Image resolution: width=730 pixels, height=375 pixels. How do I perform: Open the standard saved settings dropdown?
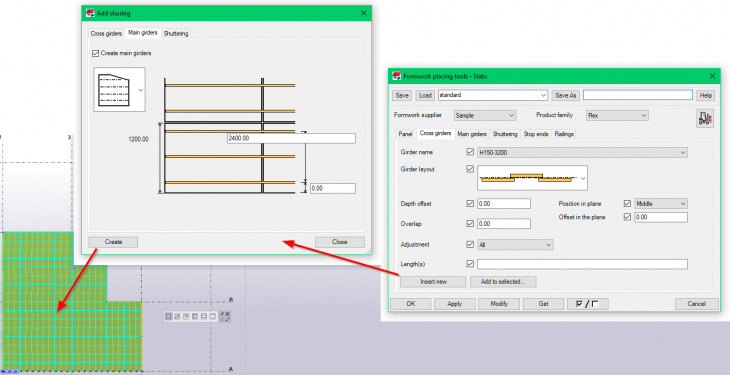point(543,95)
